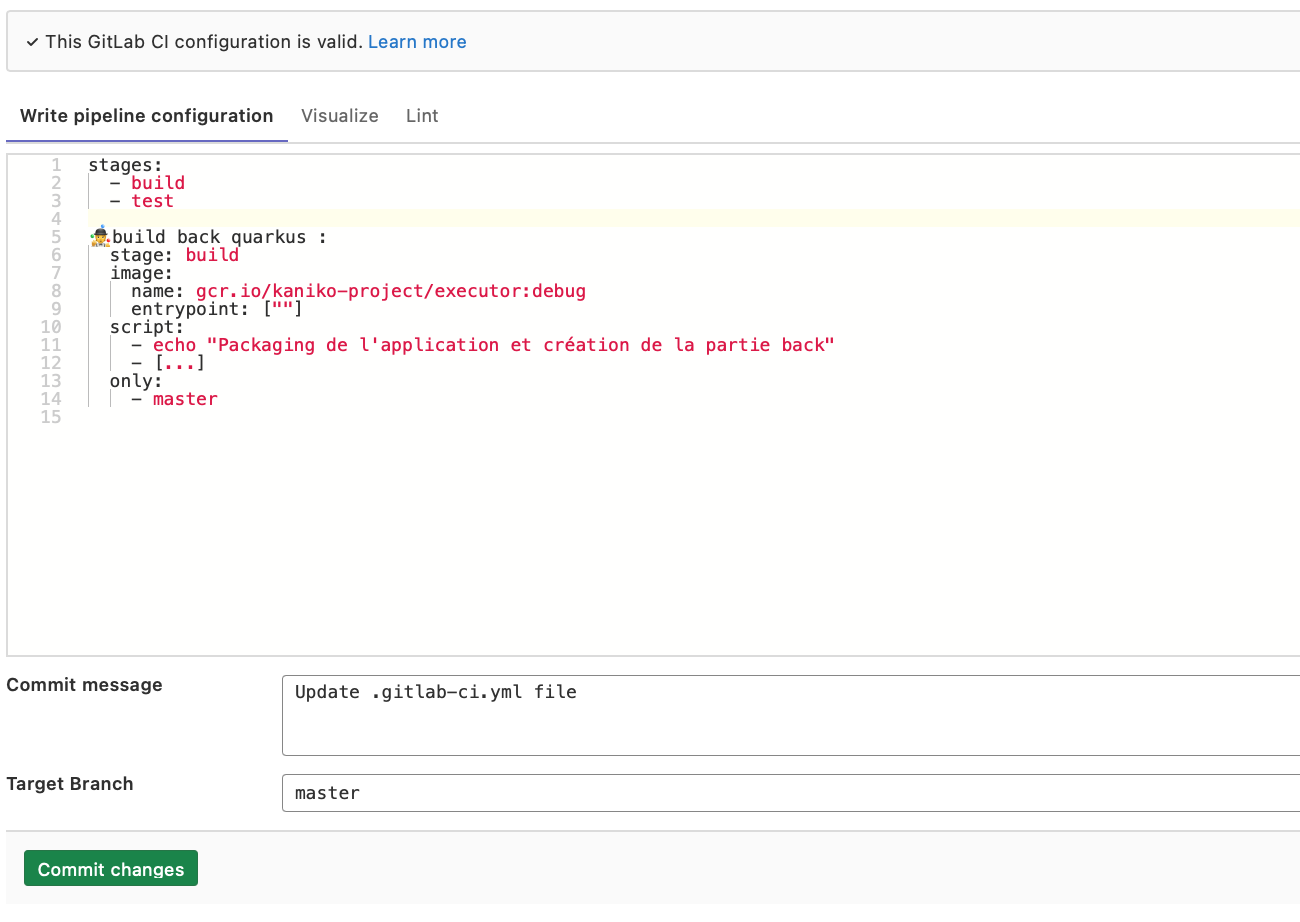
Task: Click the valid configuration checkmark icon
Action: coord(33,42)
